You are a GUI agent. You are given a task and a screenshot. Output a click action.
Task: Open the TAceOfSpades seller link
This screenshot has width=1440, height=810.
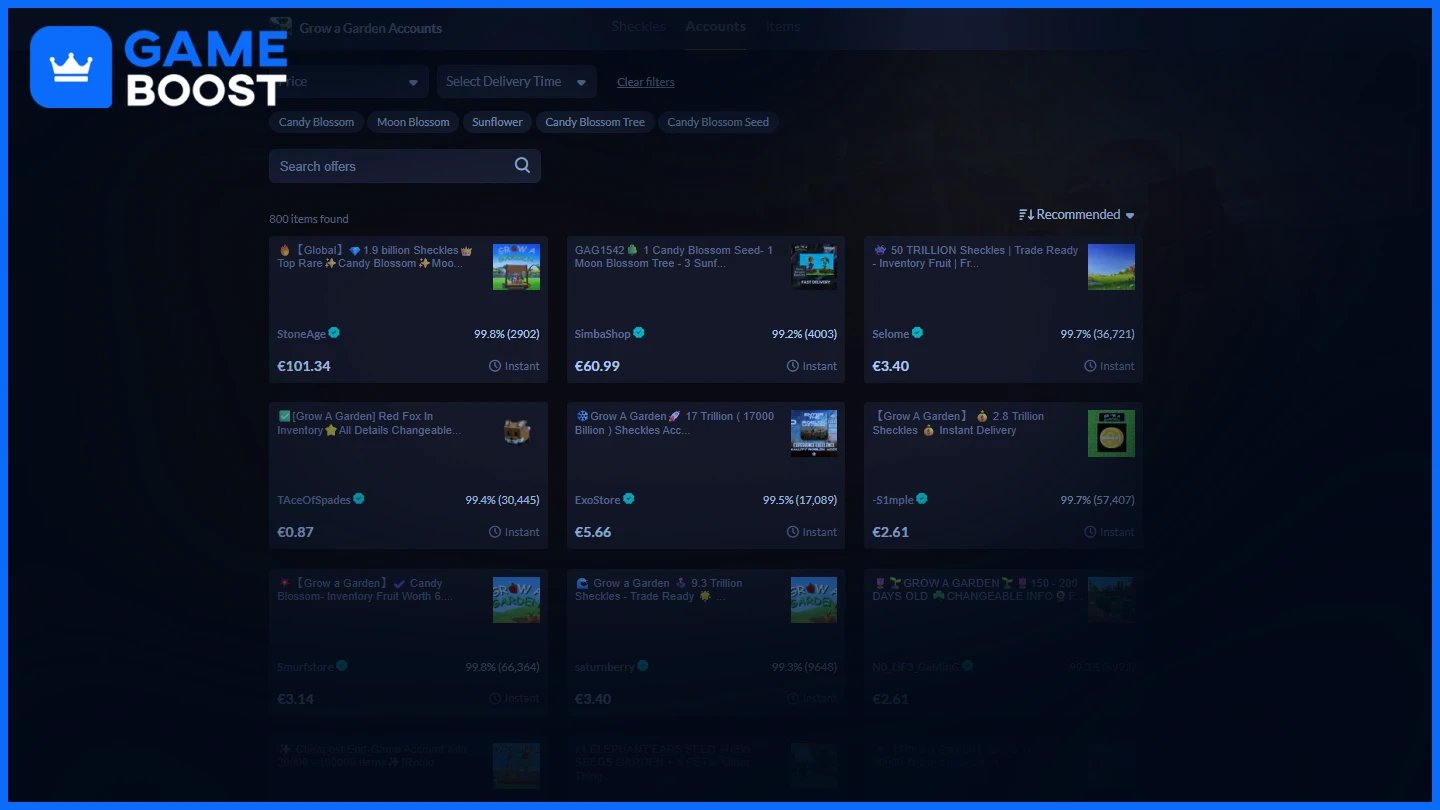314,500
